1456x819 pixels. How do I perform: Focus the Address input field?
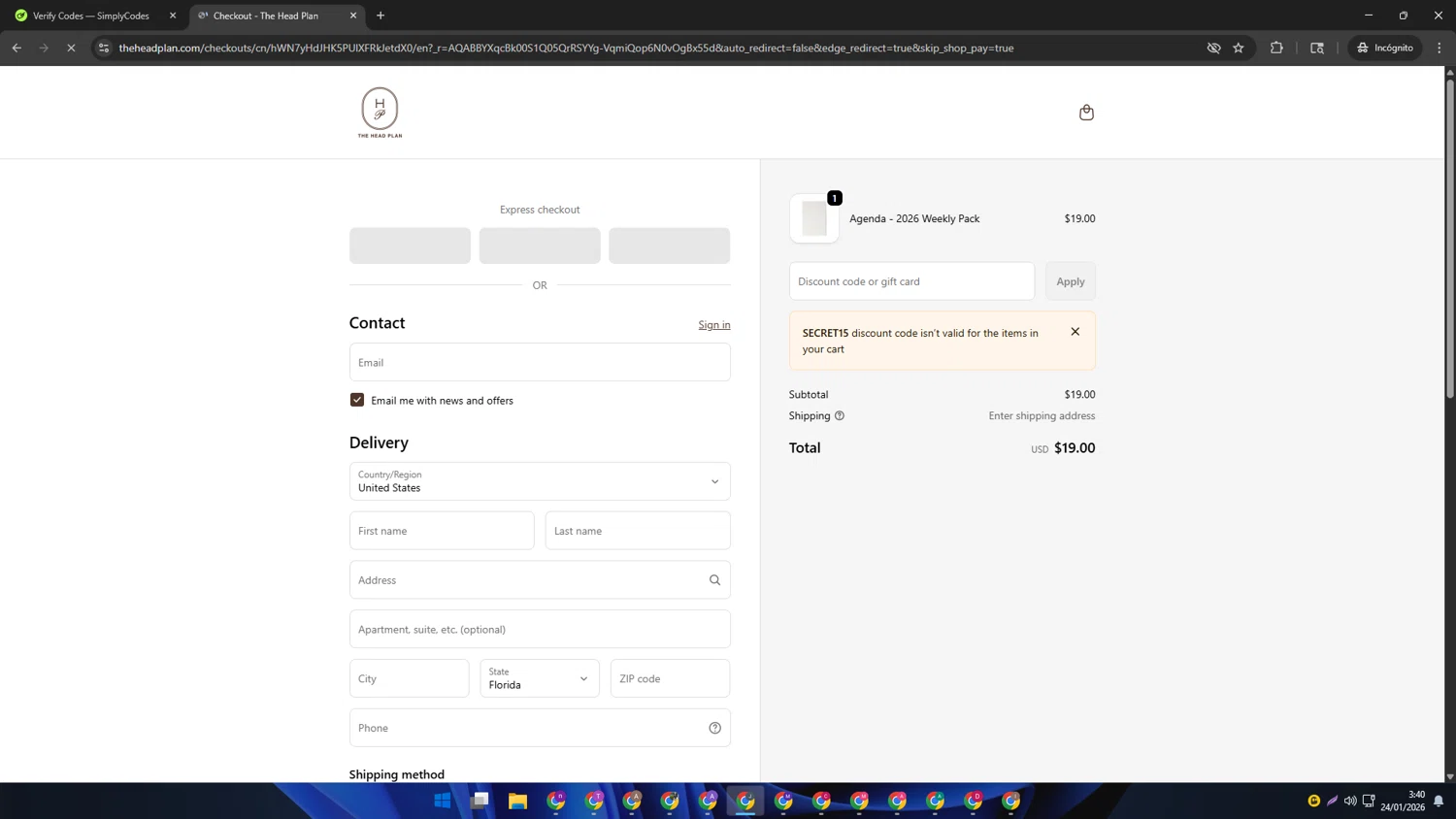[x=540, y=580]
